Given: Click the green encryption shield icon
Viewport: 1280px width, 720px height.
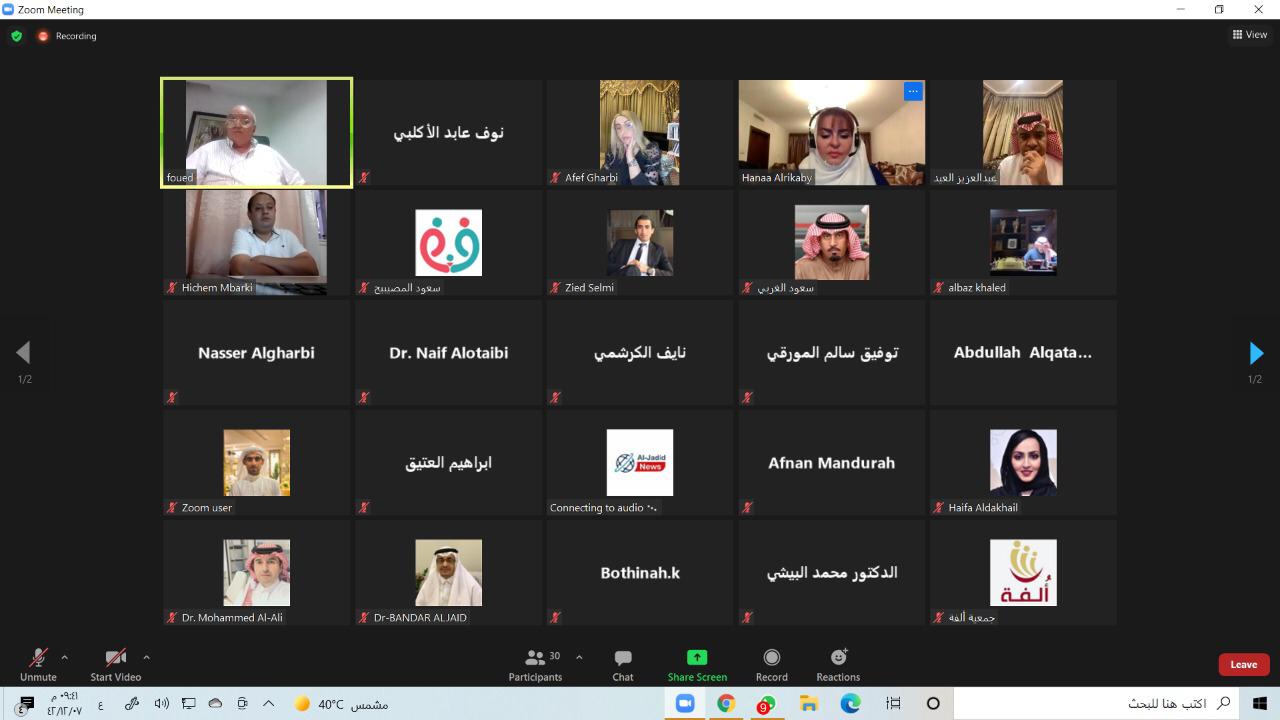Looking at the screenshot, I should (16, 36).
